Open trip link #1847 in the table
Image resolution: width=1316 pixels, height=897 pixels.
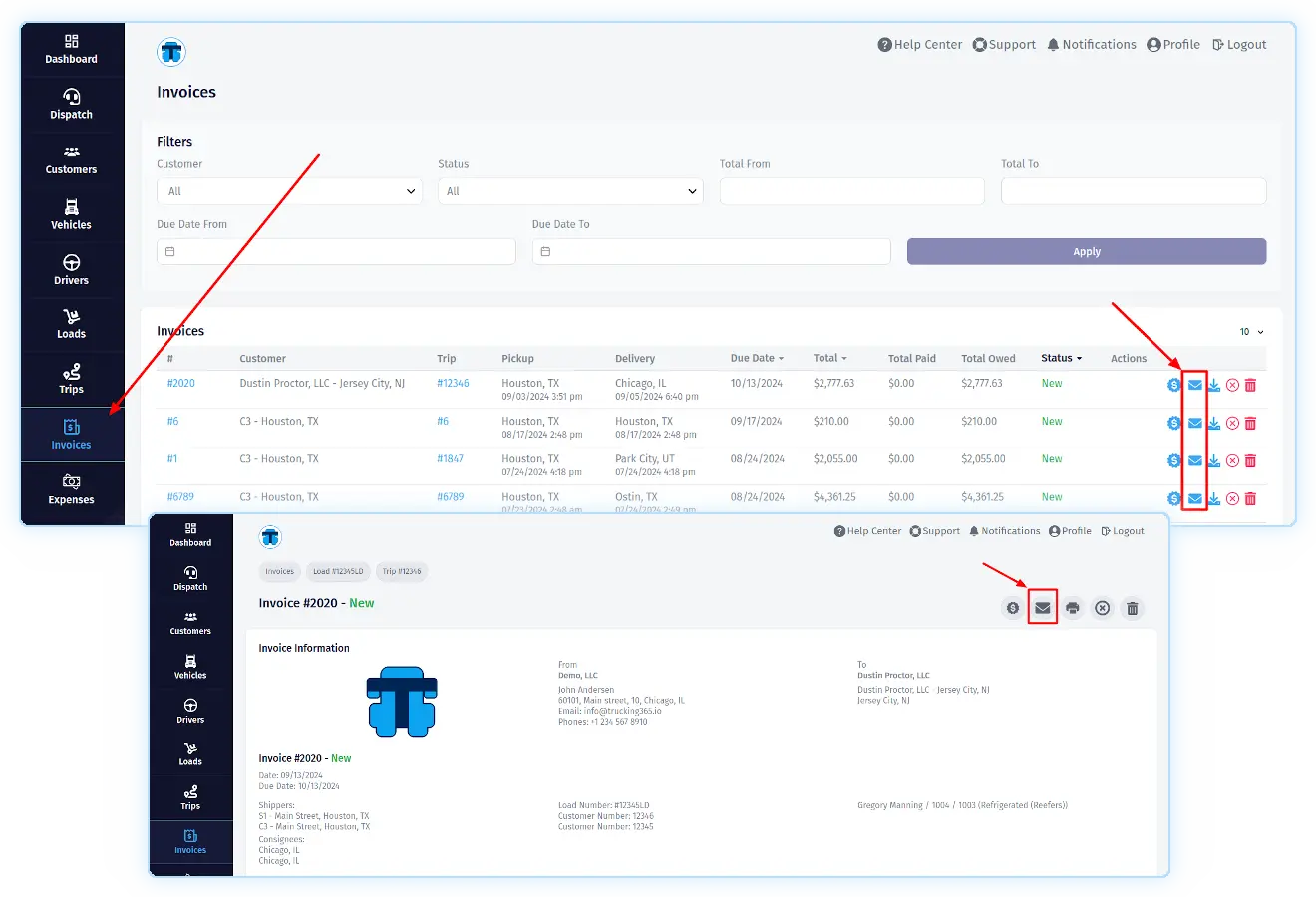tap(450, 459)
